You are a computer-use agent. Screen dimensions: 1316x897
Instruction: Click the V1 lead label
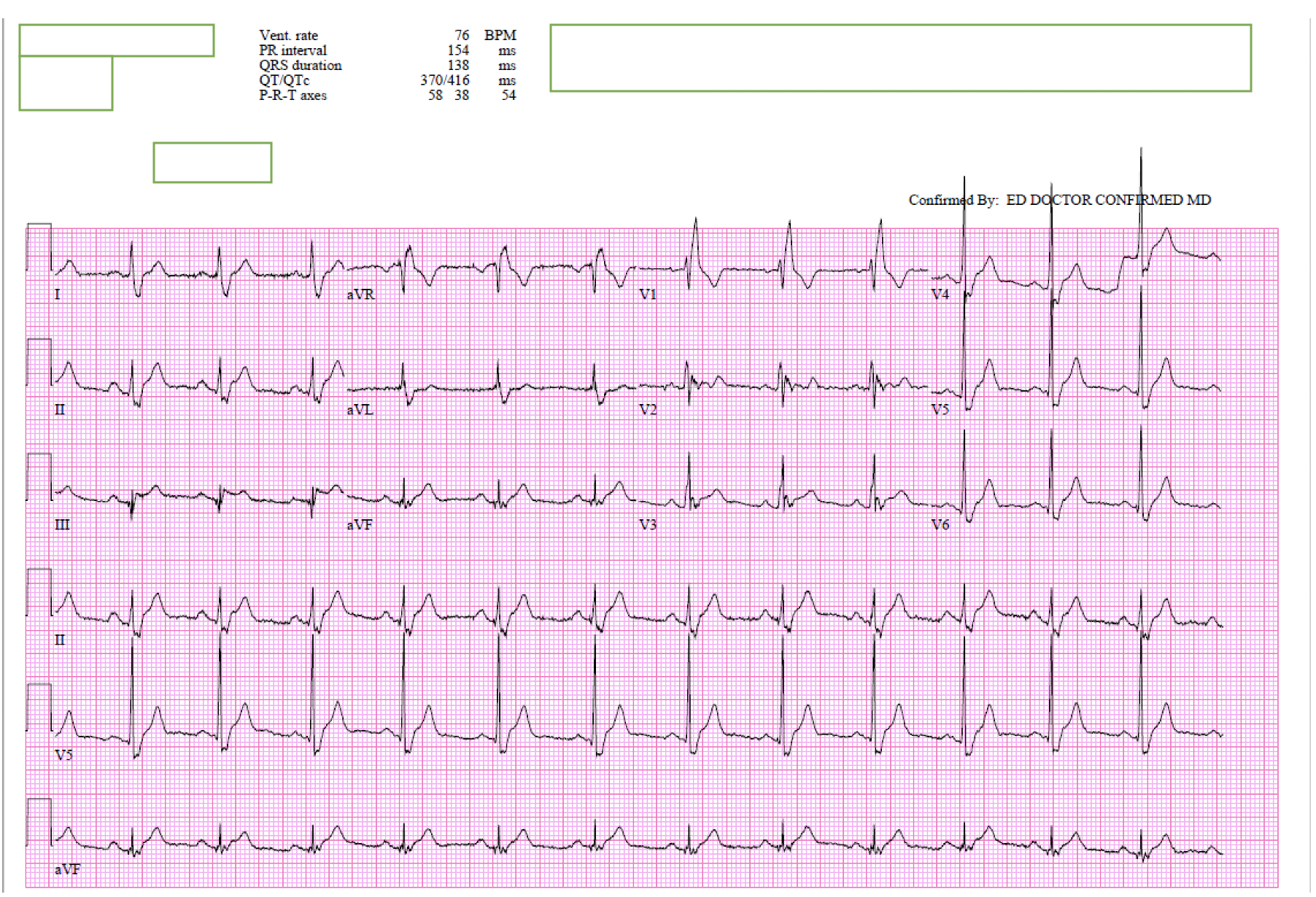(648, 295)
